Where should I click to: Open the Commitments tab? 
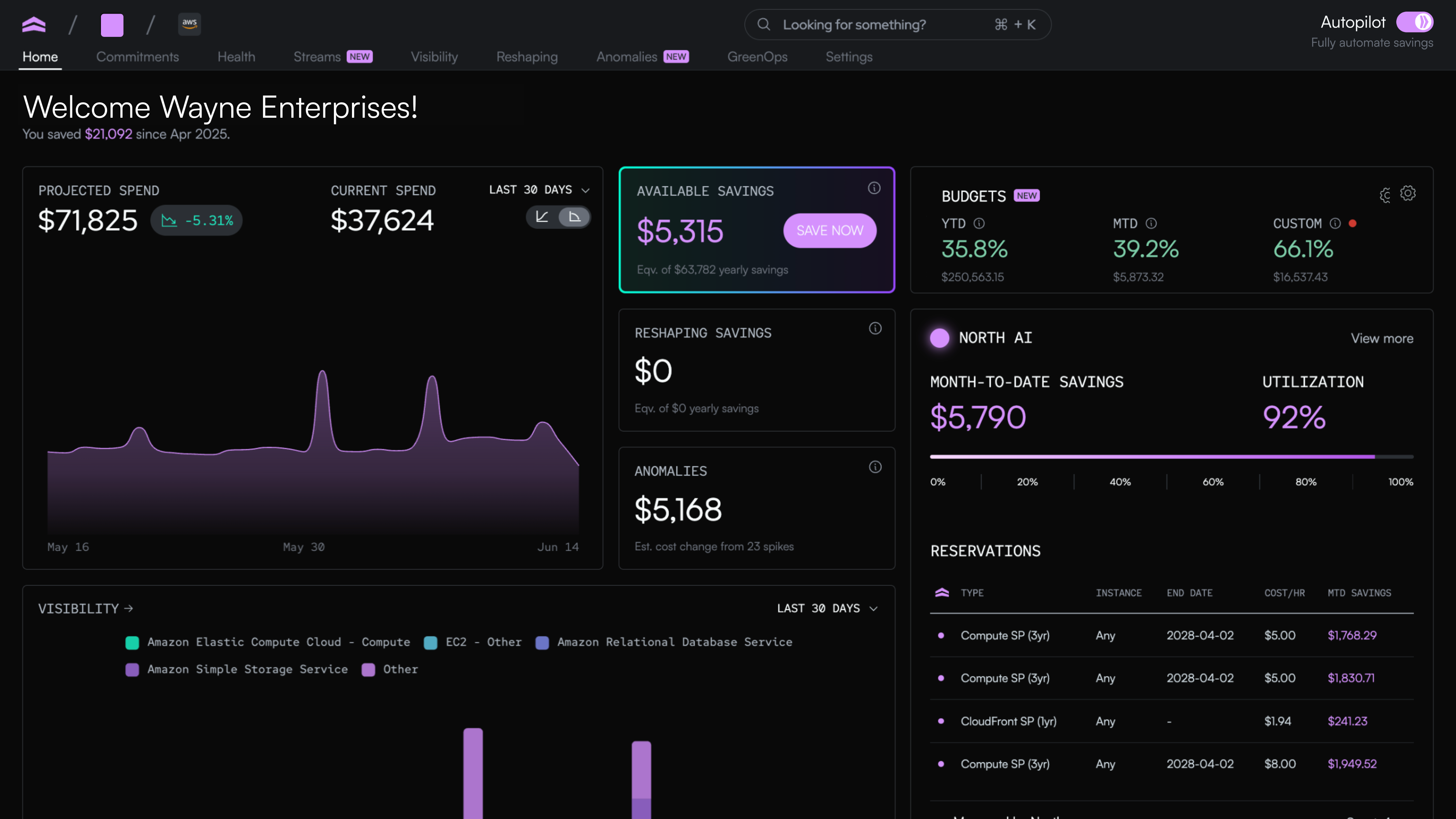(x=137, y=57)
